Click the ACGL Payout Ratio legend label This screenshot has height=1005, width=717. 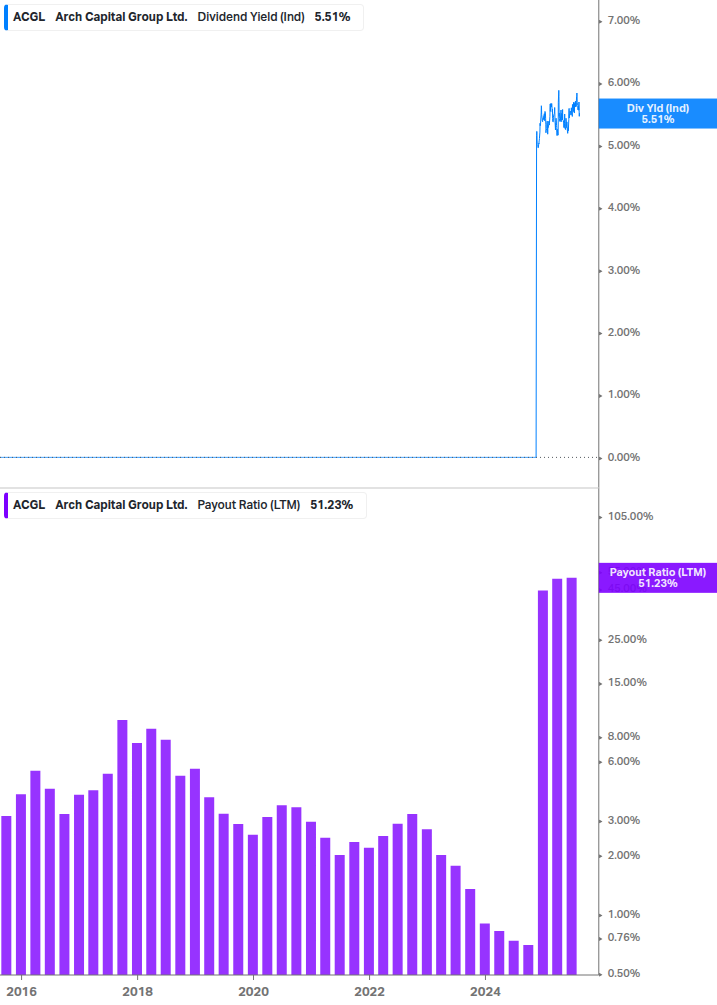185,505
